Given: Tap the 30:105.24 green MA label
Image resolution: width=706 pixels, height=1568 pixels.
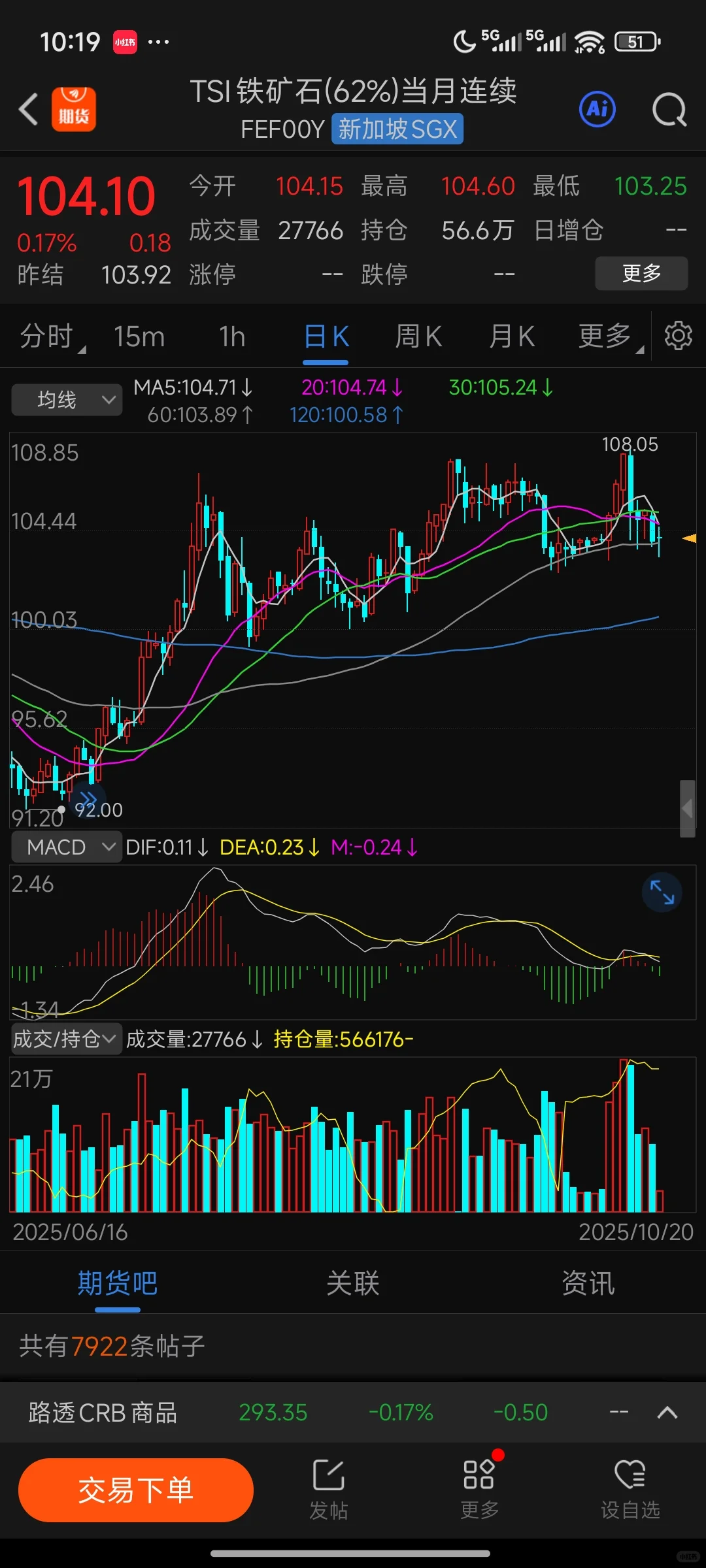Looking at the screenshot, I should click(501, 387).
